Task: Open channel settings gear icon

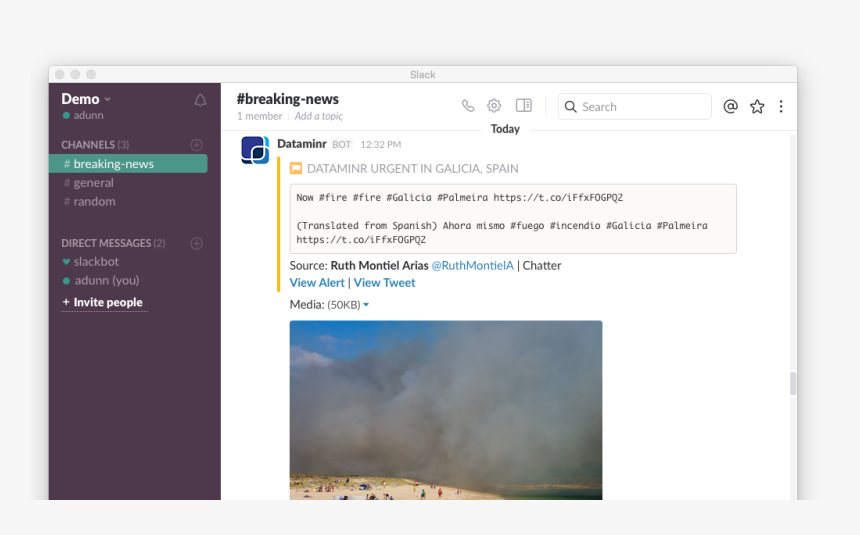Action: [494, 105]
